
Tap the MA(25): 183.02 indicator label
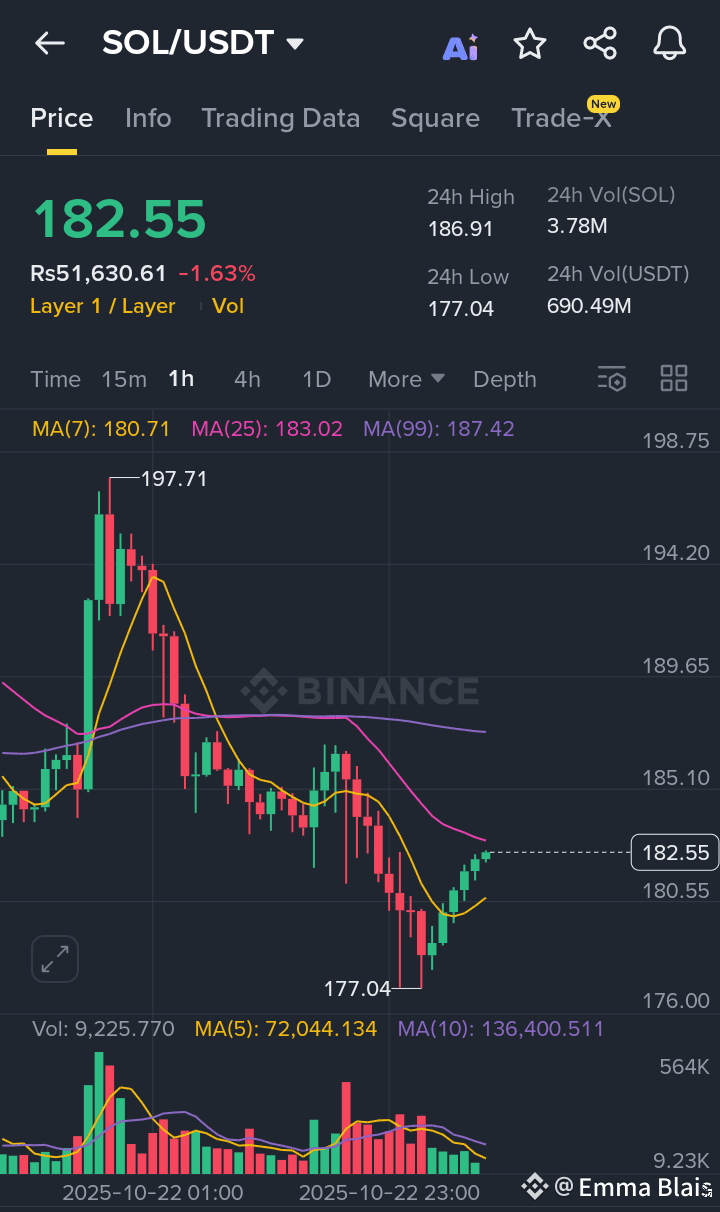(x=267, y=429)
